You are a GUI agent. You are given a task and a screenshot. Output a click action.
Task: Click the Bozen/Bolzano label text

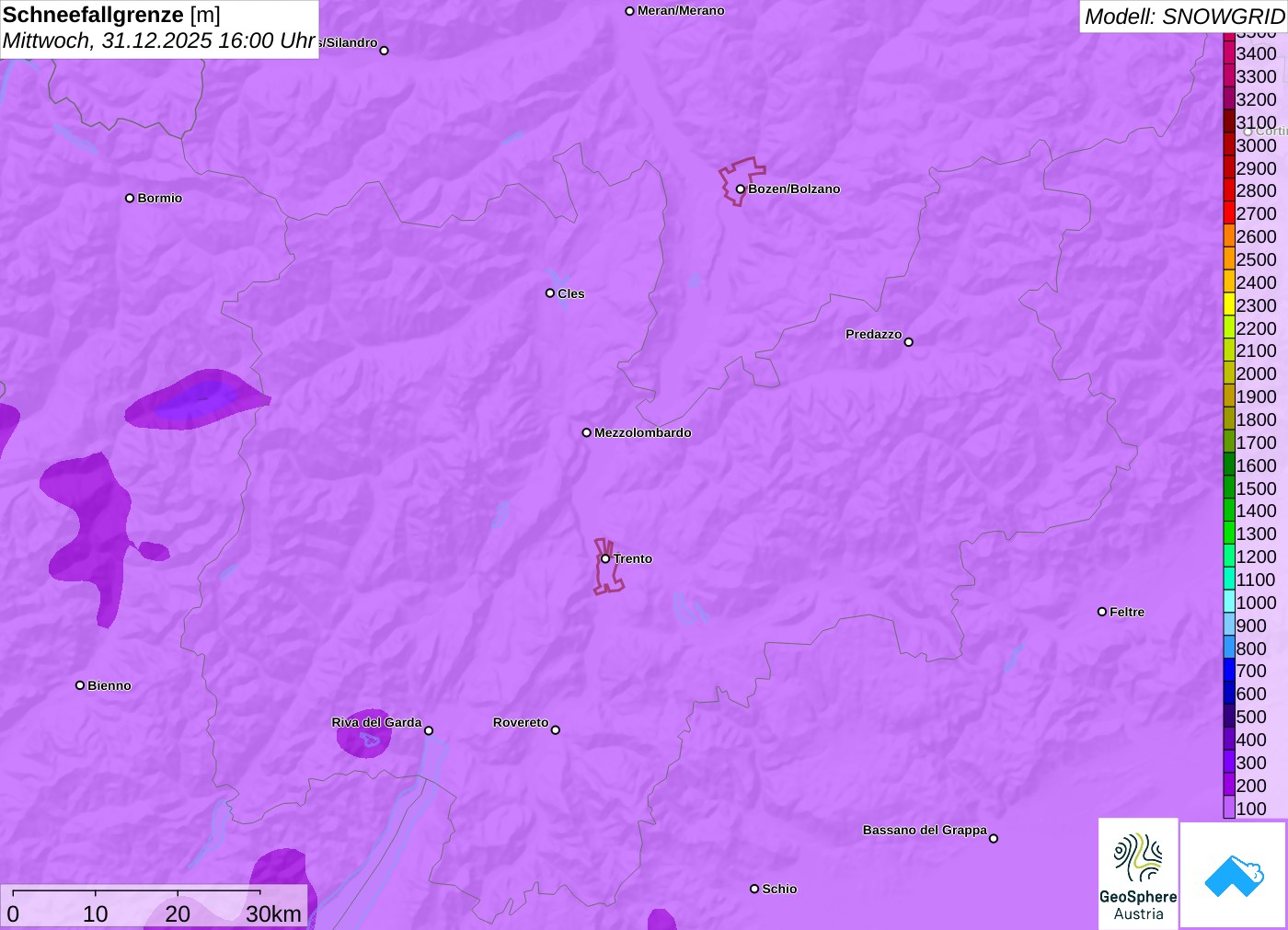794,189
